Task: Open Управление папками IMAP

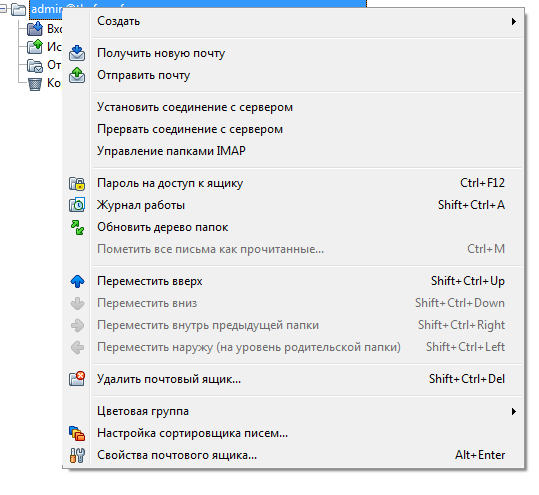Action: point(171,151)
